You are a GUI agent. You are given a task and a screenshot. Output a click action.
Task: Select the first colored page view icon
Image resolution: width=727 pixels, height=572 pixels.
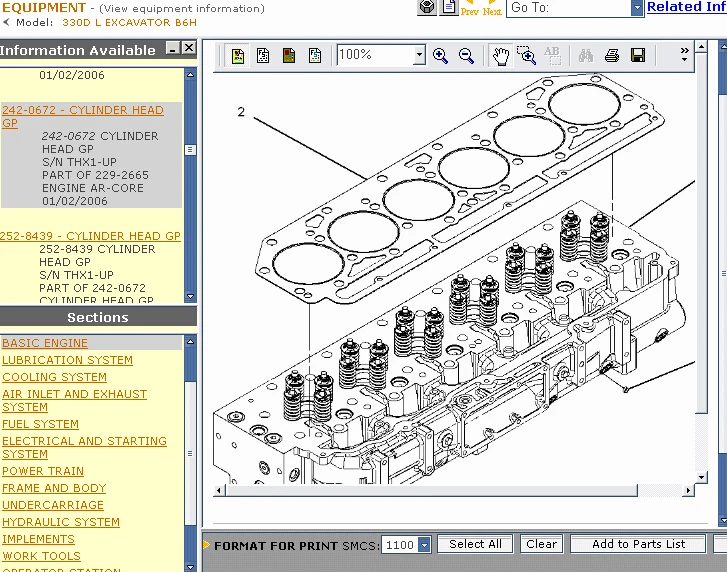pos(238,56)
